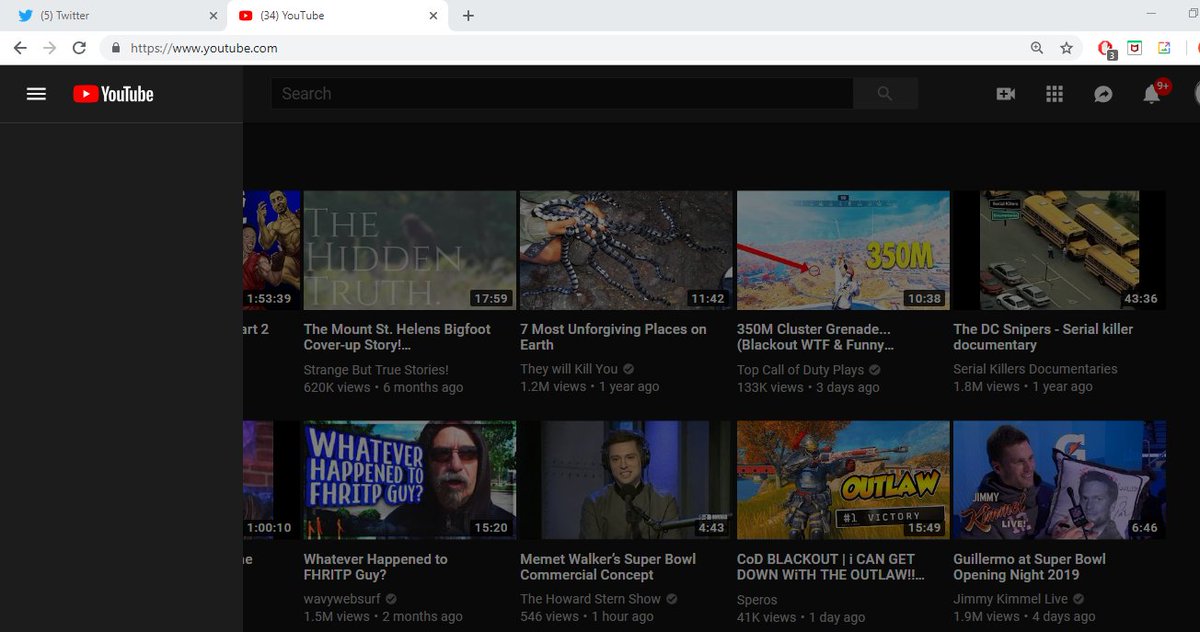This screenshot has width=1200, height=632.
Task: Open the Memet Walker video thumbnail
Action: point(626,480)
